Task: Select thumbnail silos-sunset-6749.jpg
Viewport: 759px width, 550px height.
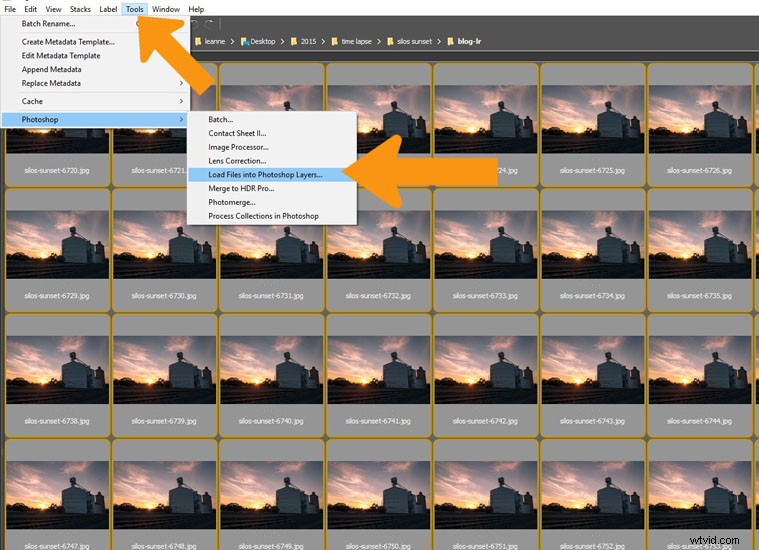Action: 272,495
